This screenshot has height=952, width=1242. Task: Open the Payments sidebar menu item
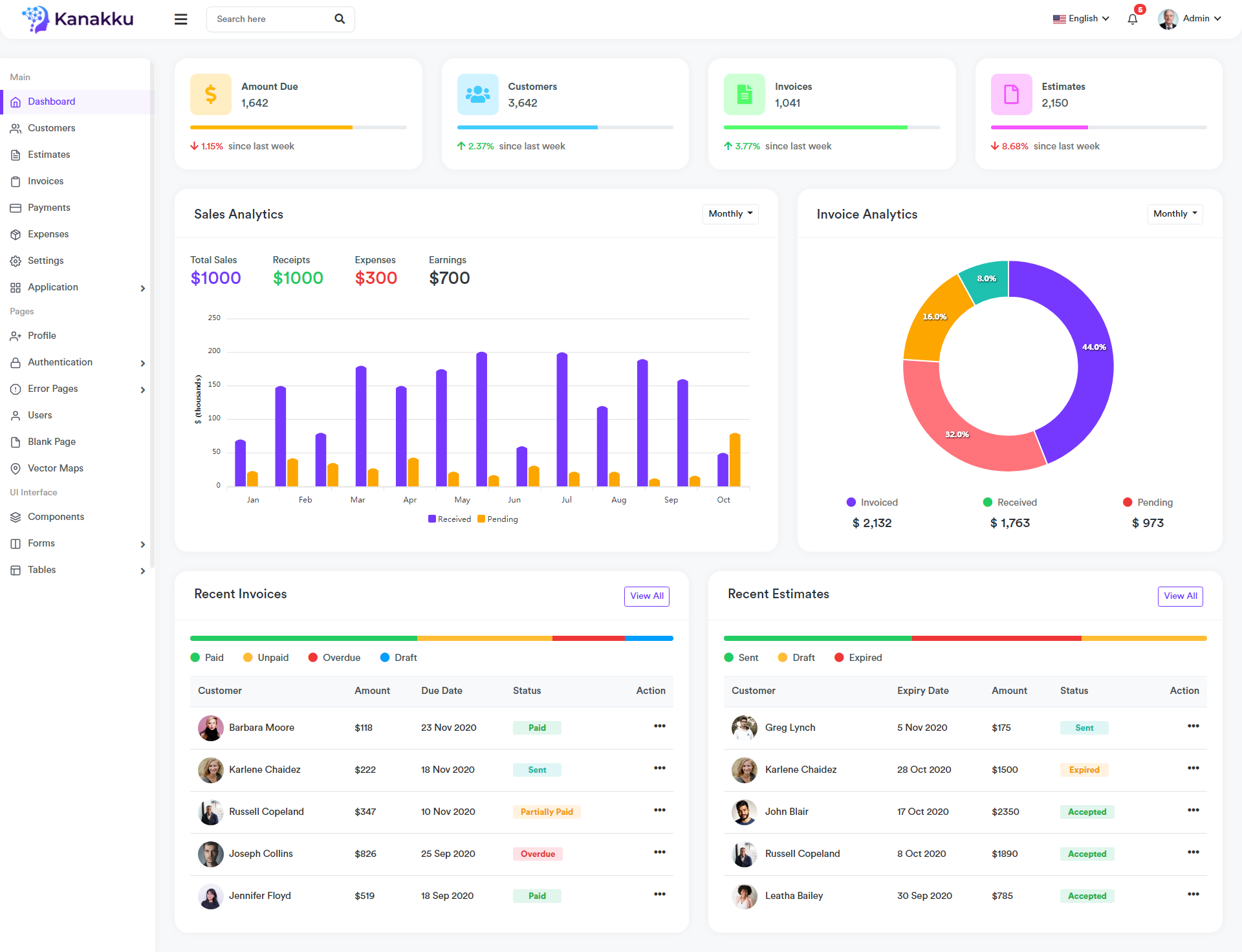click(49, 208)
